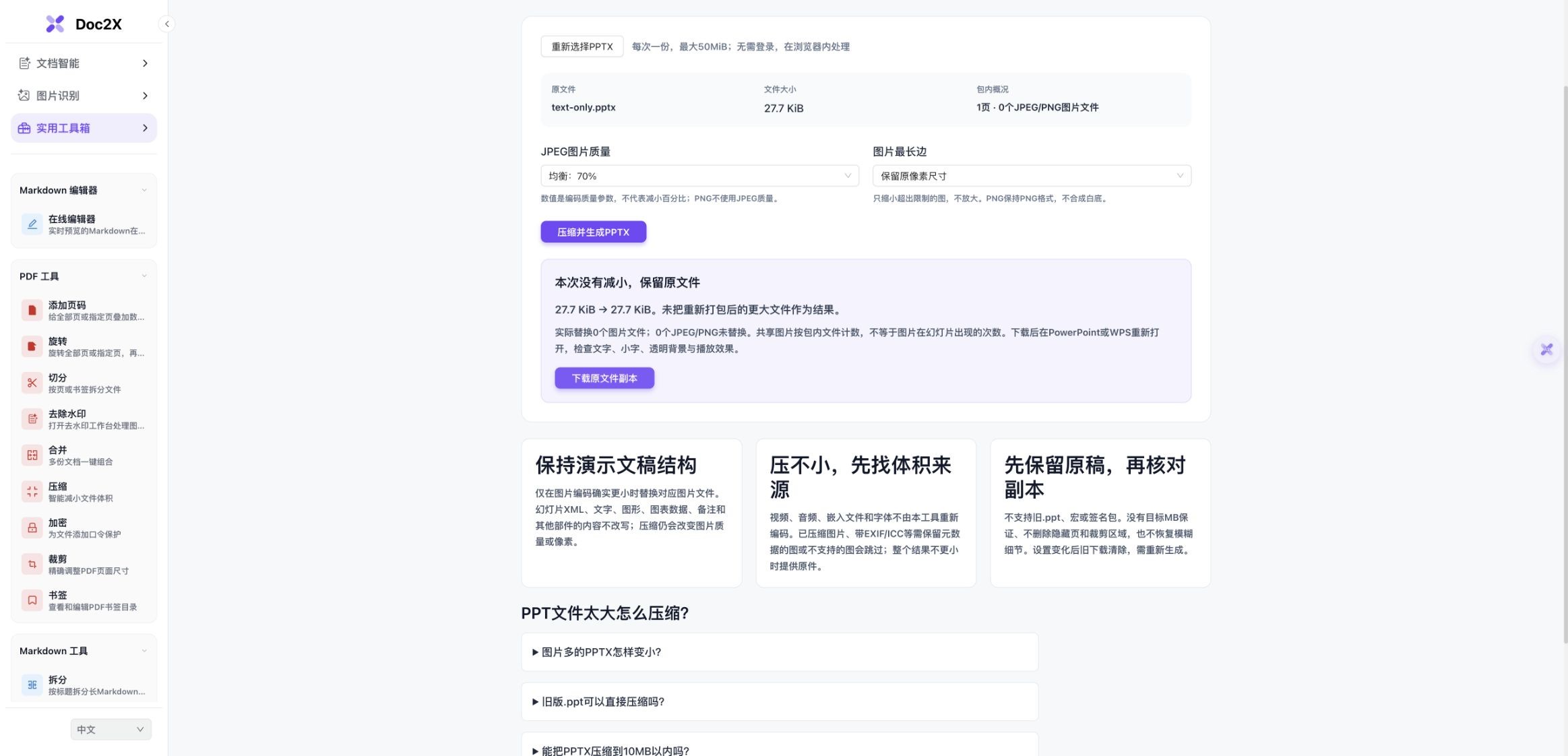
Task: Open the 图片最长边 dropdown
Action: (1032, 176)
